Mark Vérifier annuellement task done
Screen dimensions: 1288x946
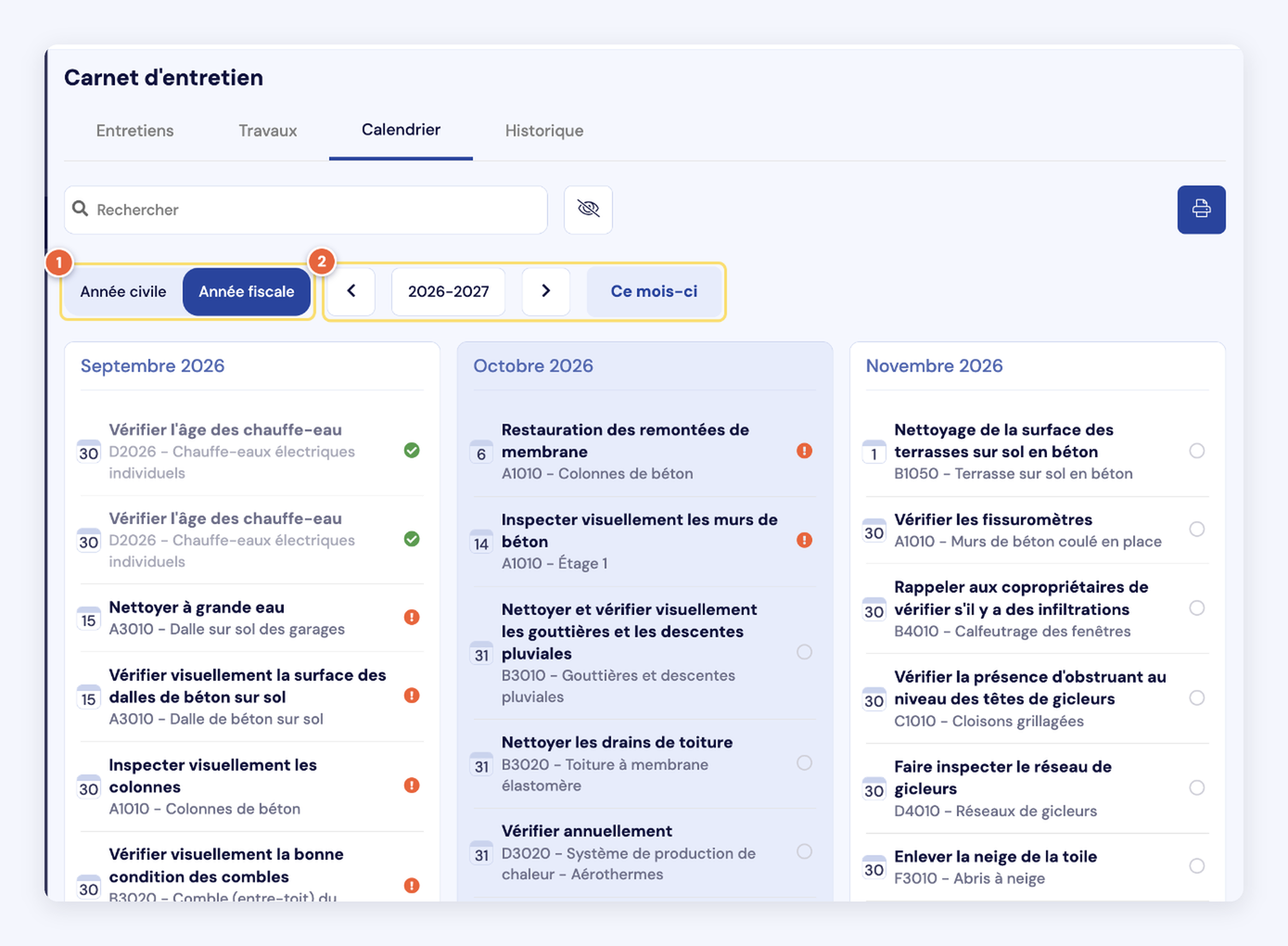coord(804,851)
